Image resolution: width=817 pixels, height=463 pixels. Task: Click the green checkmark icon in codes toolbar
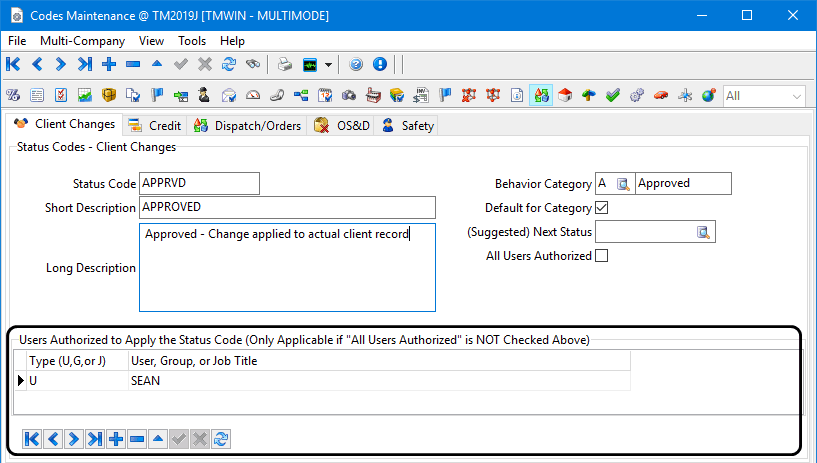pyautogui.click(x=613, y=96)
